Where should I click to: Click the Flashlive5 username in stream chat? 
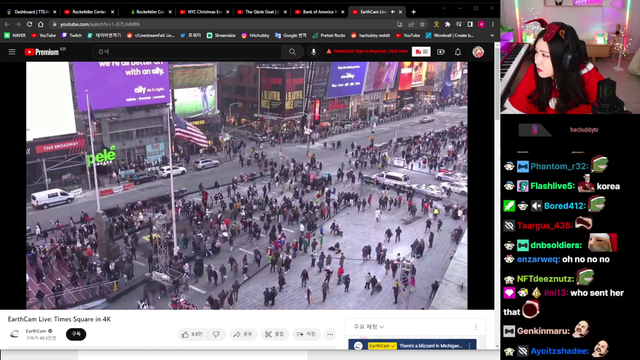(x=552, y=186)
